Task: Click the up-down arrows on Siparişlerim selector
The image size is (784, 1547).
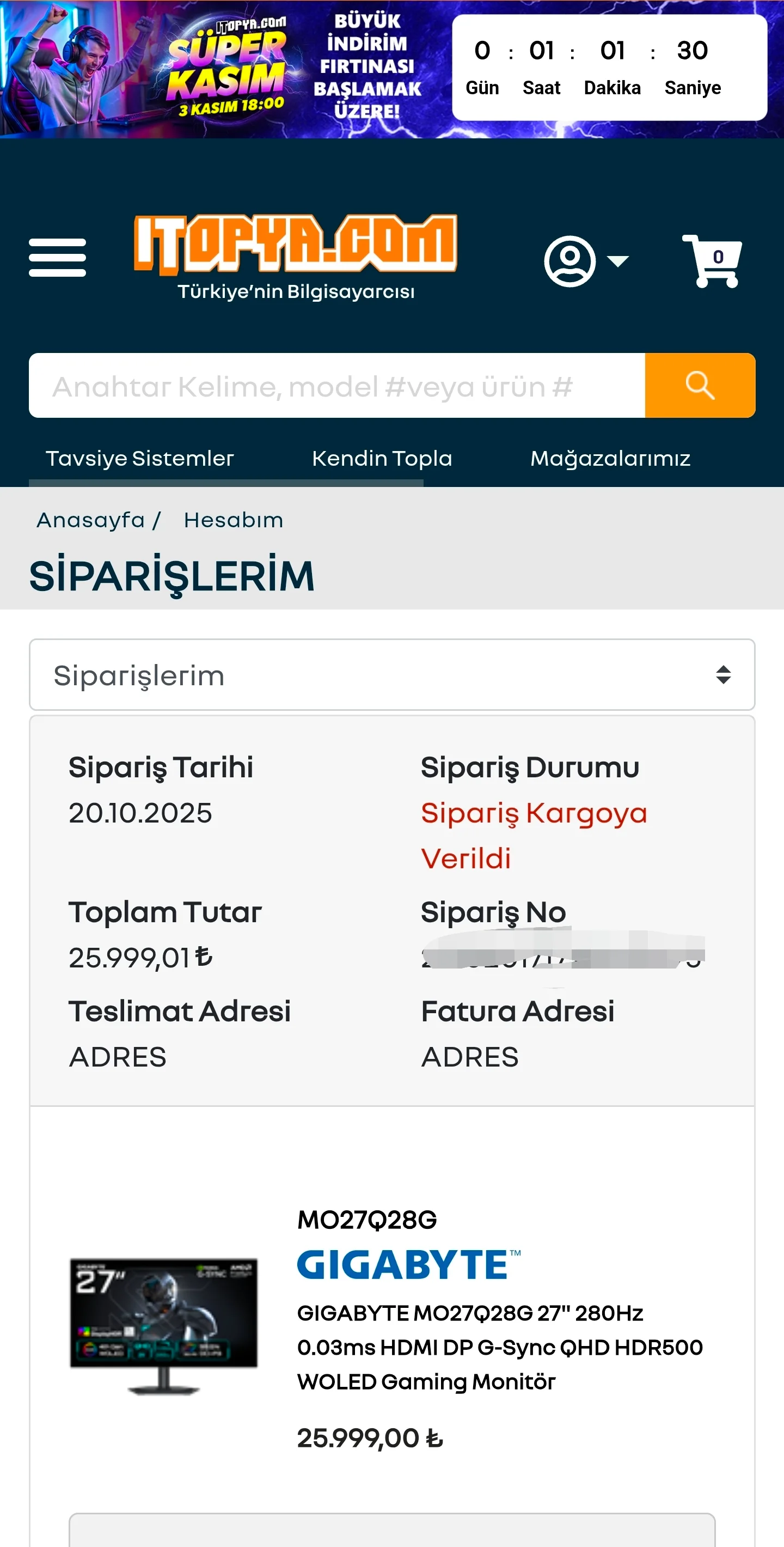Action: click(x=723, y=675)
